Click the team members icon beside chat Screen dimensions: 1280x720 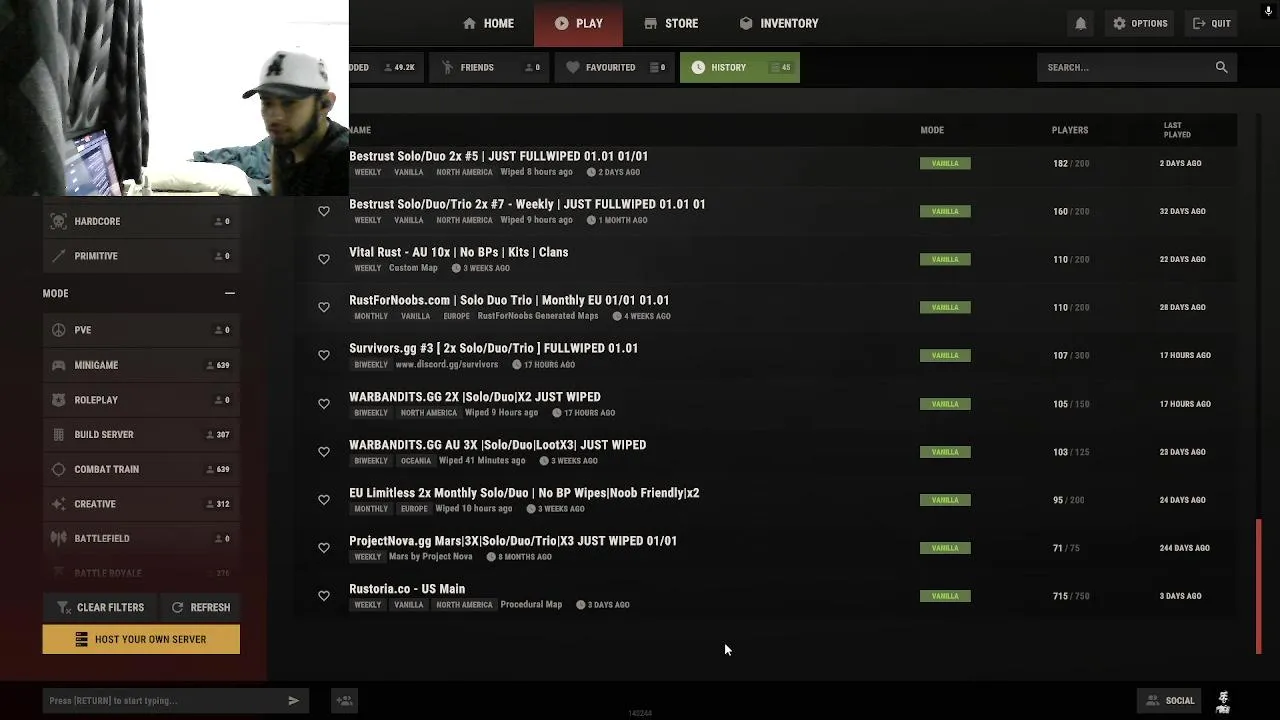(344, 700)
